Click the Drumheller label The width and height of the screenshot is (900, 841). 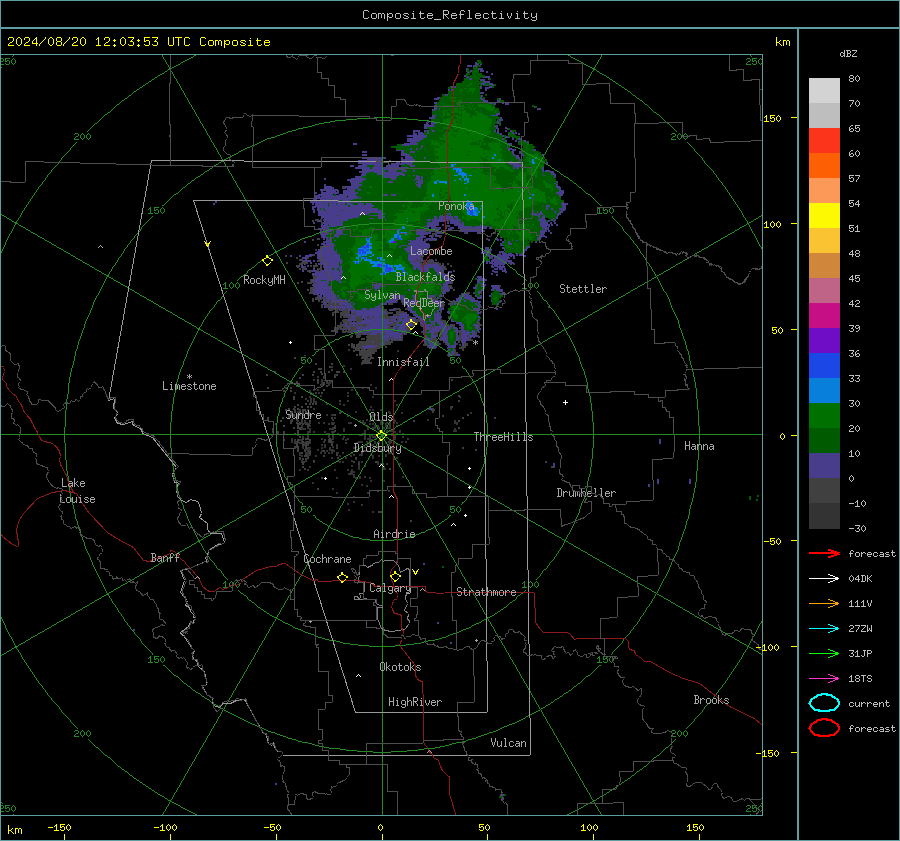pyautogui.click(x=586, y=493)
